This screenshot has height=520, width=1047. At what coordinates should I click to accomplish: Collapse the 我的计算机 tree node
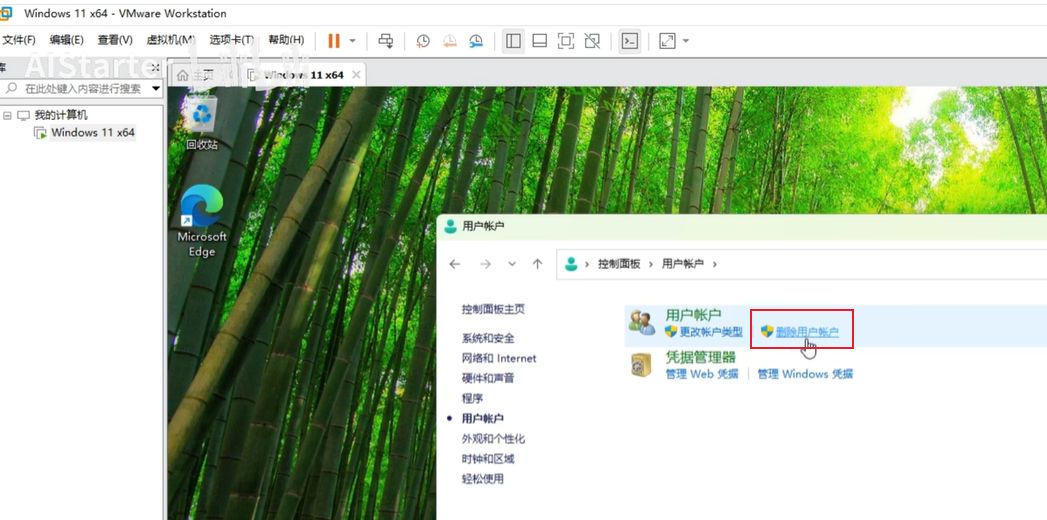pos(7,115)
